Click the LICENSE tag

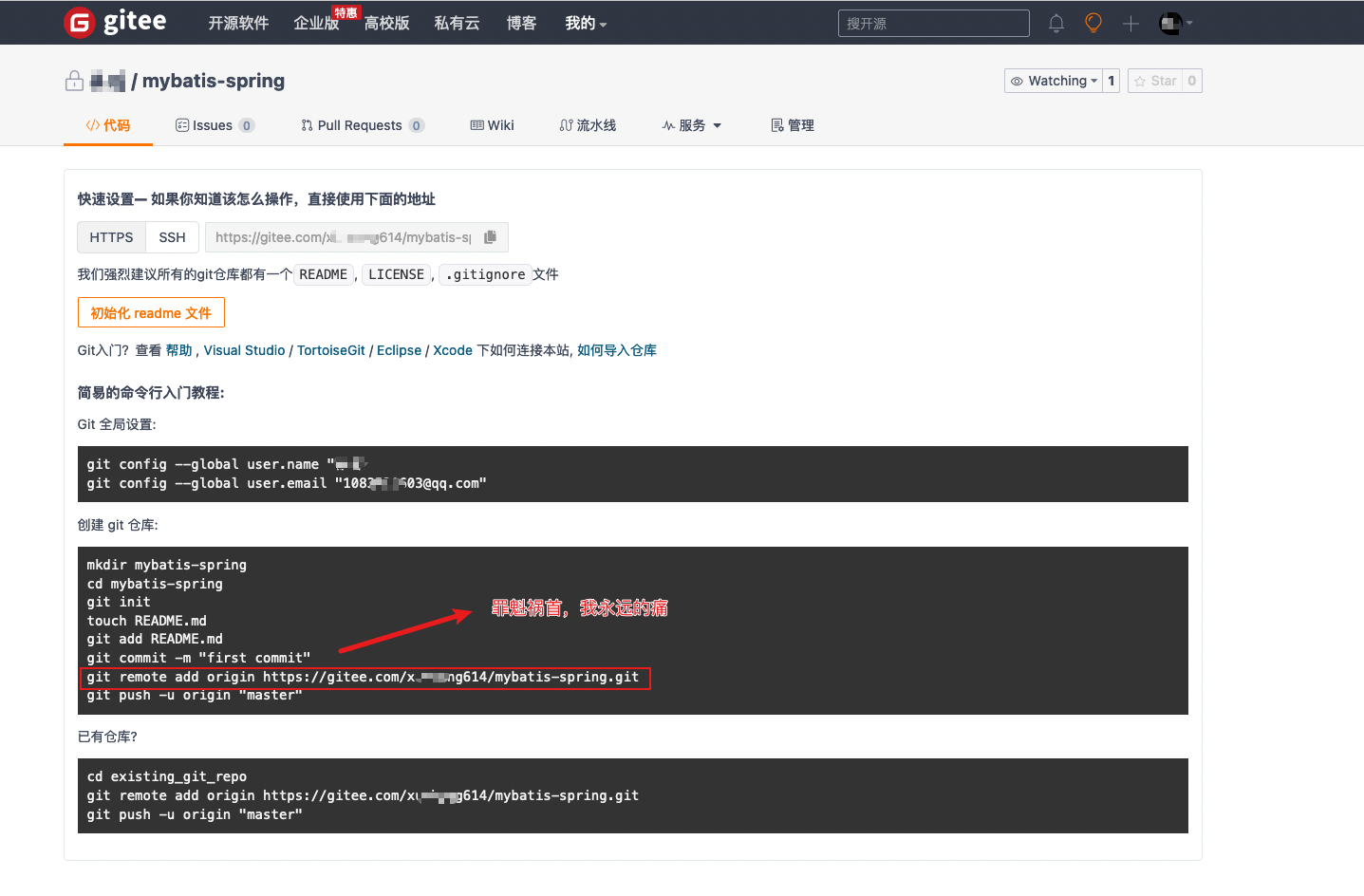click(396, 274)
